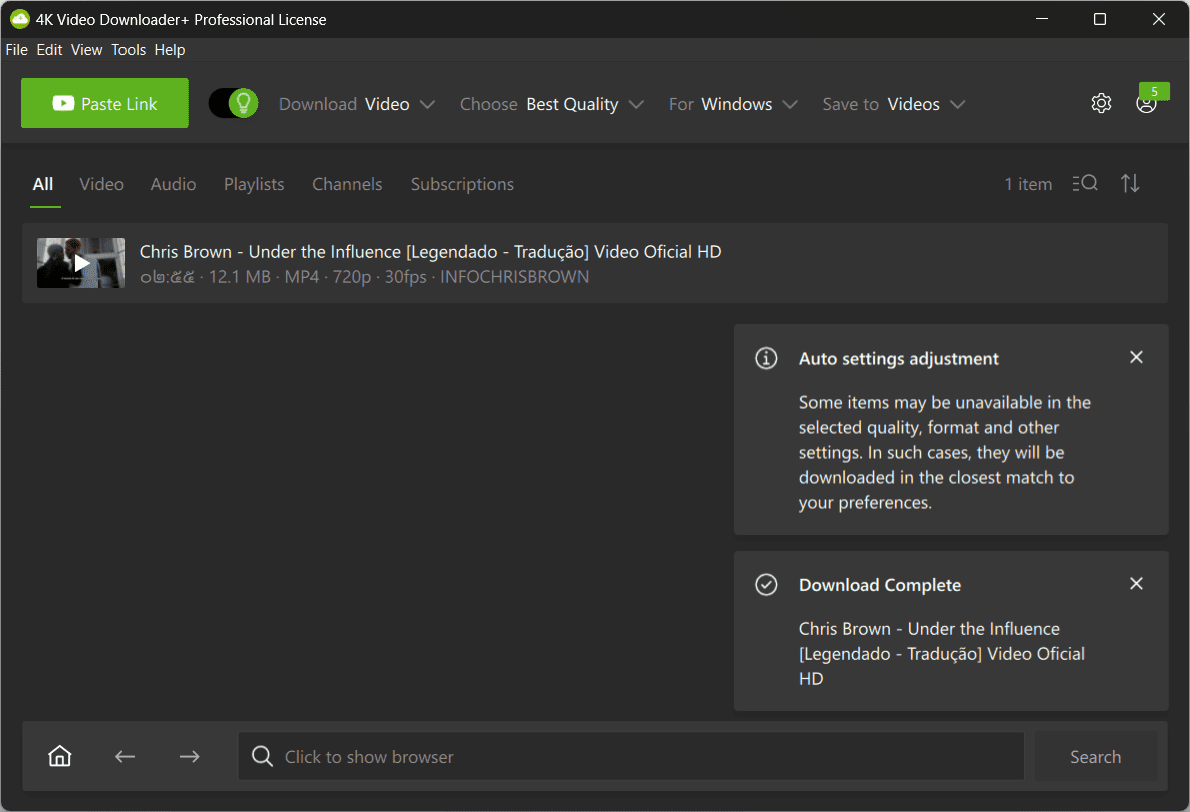Viewport: 1190px width, 812px height.
Task: Open the Tools menu
Action: pyautogui.click(x=128, y=49)
